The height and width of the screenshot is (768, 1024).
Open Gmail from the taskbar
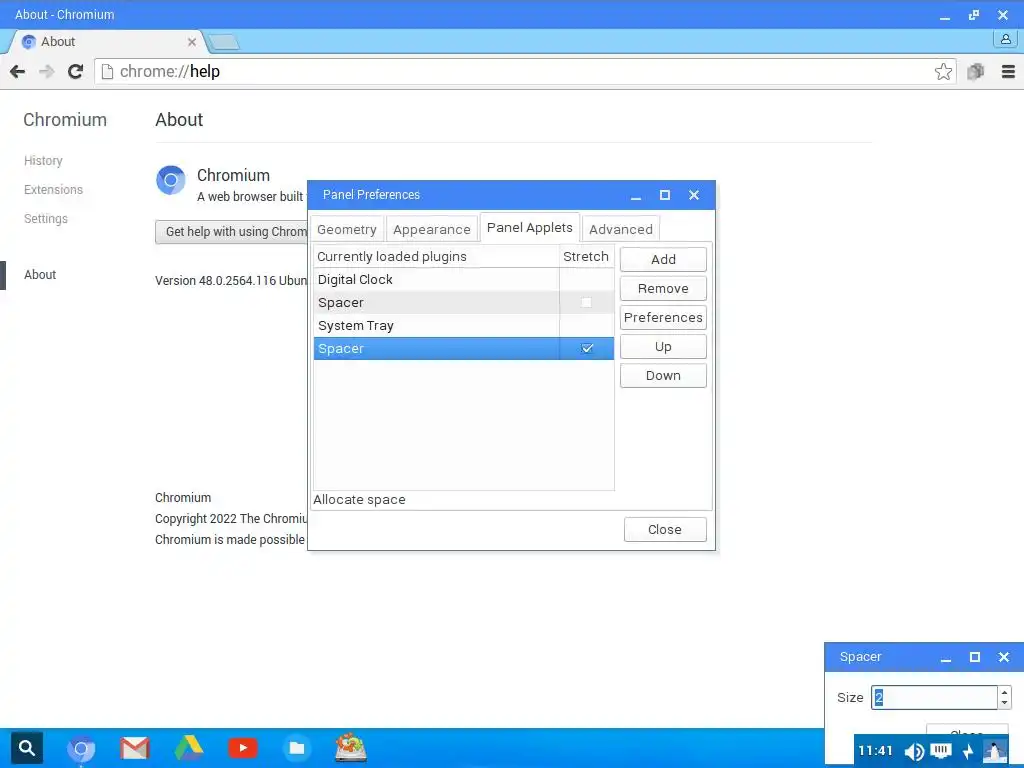point(135,748)
